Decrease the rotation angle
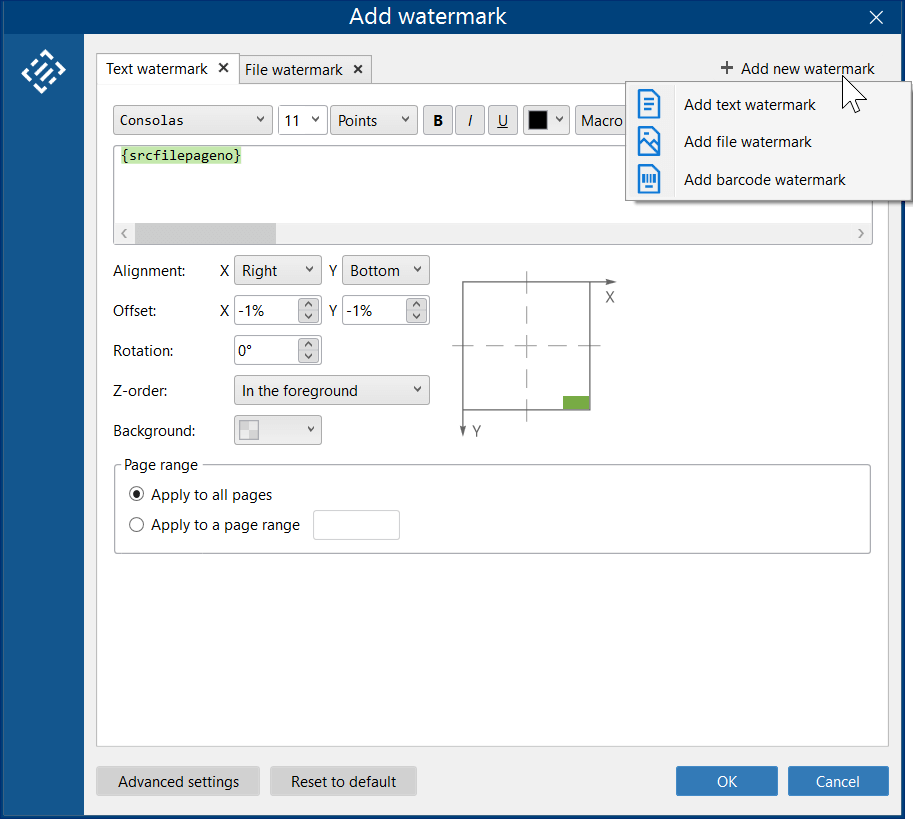 click(309, 356)
